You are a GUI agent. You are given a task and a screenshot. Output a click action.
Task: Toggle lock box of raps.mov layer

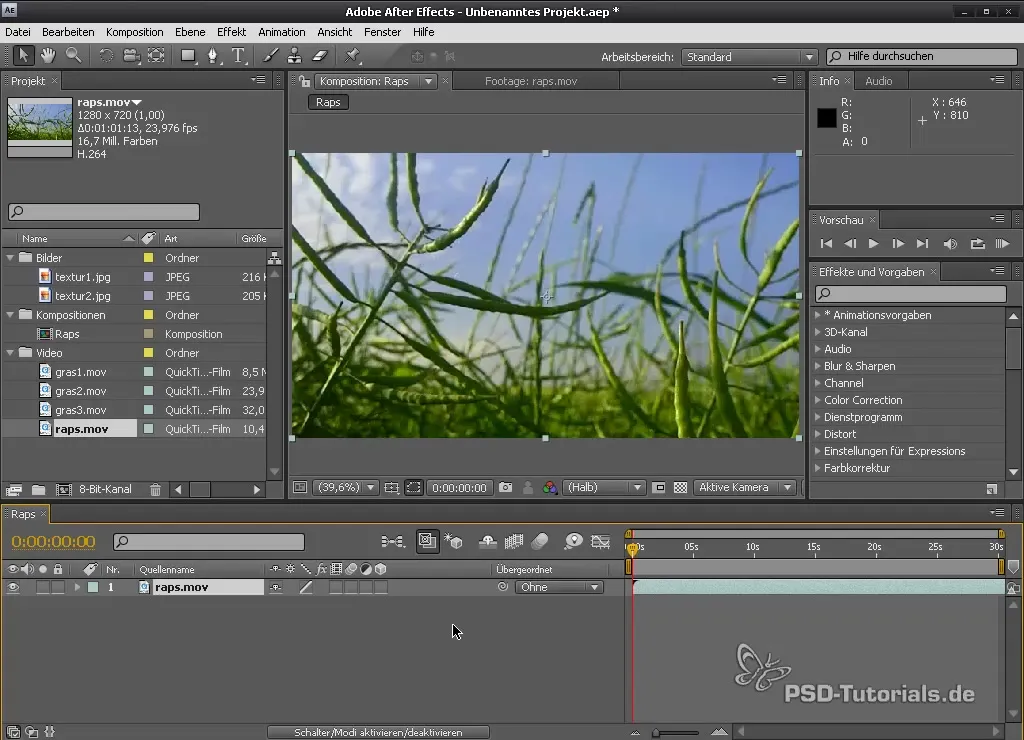pyautogui.click(x=58, y=587)
